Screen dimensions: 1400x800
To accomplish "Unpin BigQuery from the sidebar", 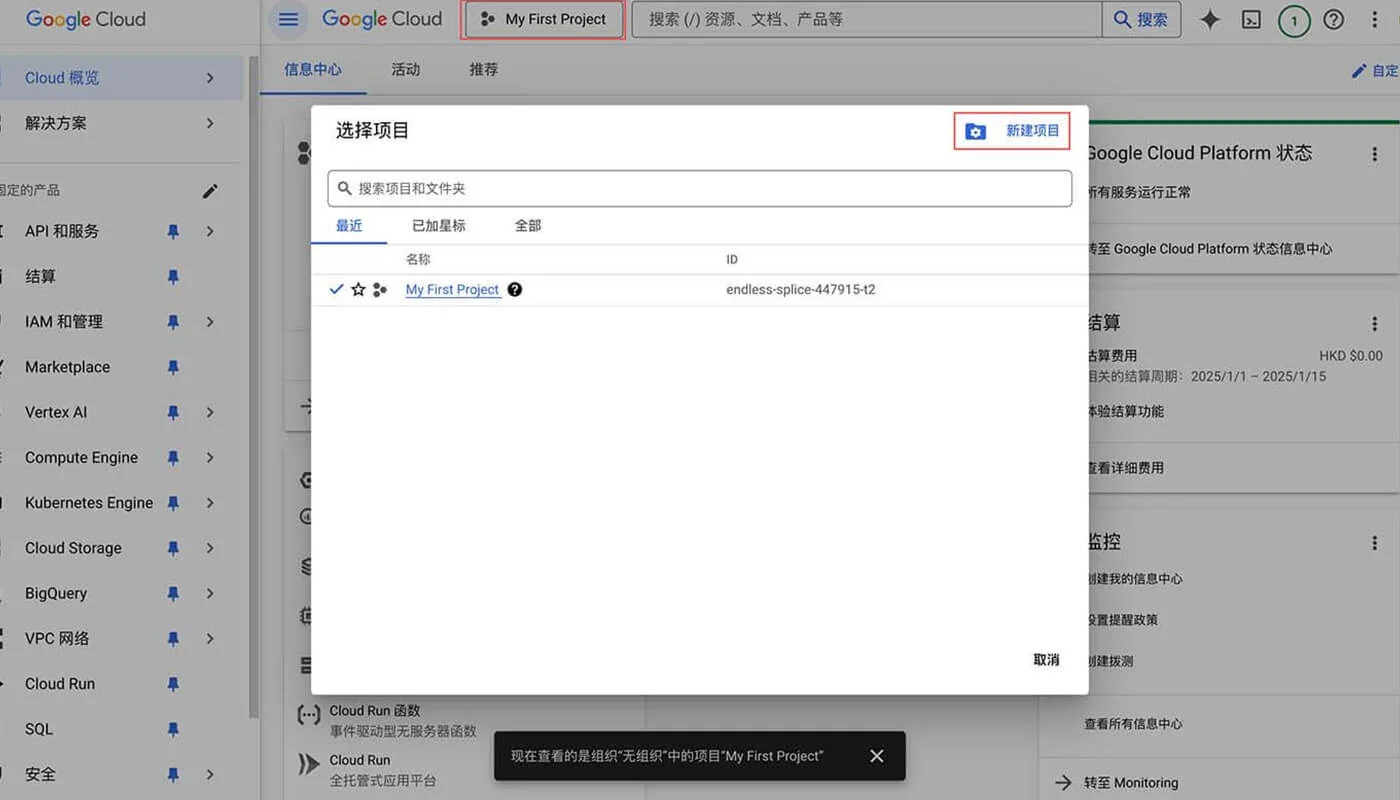I will click(x=173, y=593).
